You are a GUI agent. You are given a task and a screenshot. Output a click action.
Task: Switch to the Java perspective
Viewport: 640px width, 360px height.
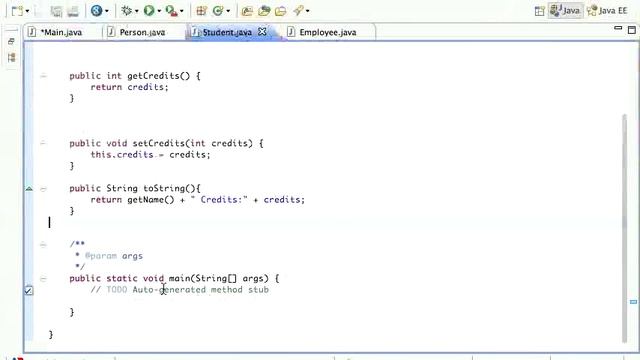[565, 11]
